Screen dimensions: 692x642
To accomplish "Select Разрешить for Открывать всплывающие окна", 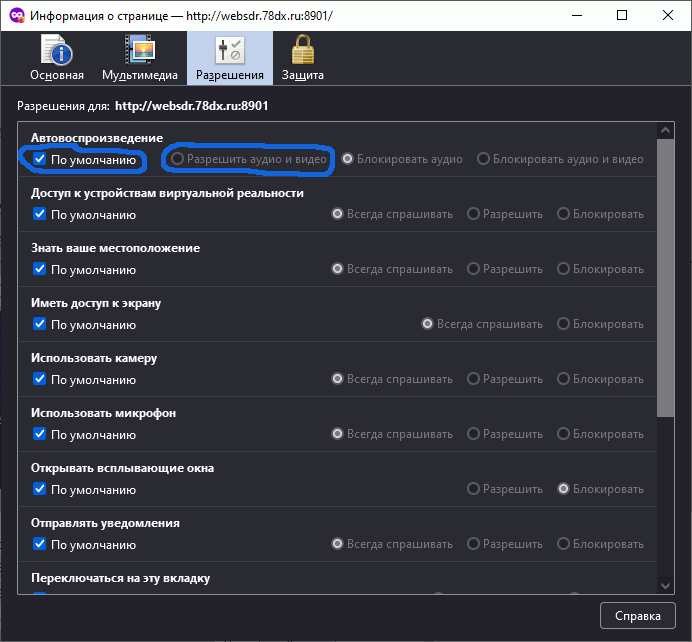I will coord(474,489).
